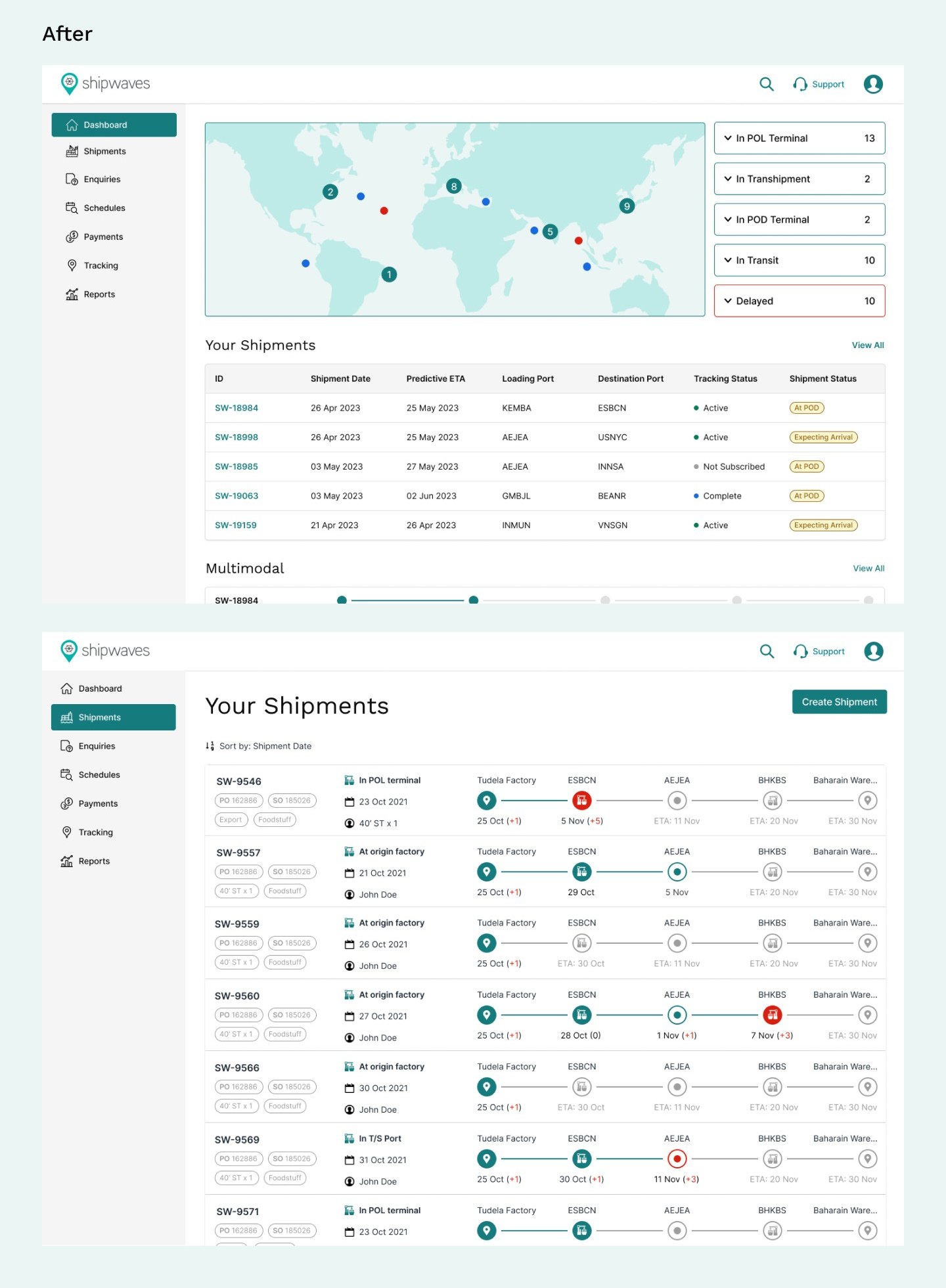This screenshot has width=946, height=1288.
Task: Click Tudela Factory pin icon in SW-9557 row
Action: (x=486, y=872)
